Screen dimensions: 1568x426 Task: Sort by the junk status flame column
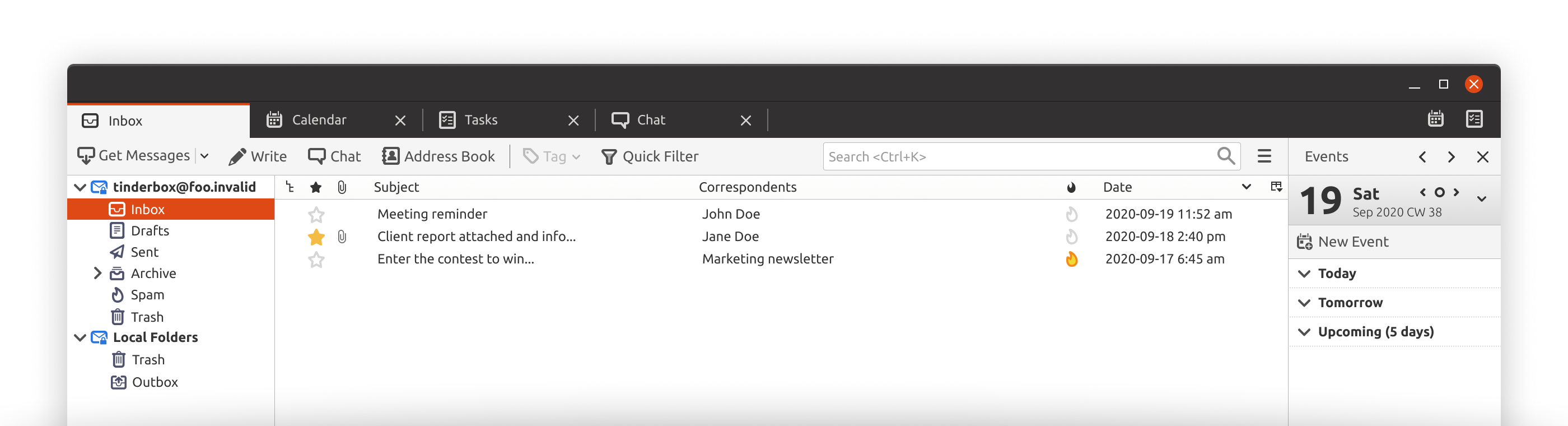pyautogui.click(x=1071, y=187)
